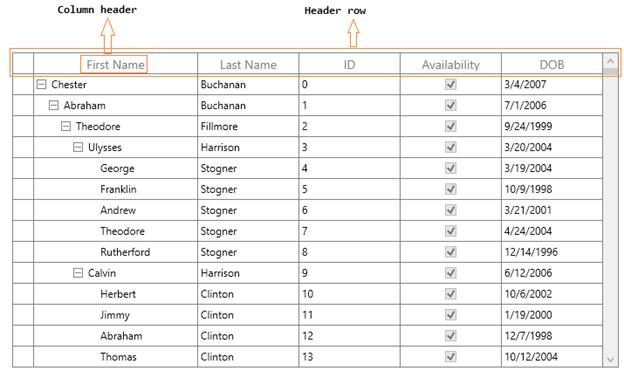Toggle Availability checkbox for ID 13

[450, 356]
